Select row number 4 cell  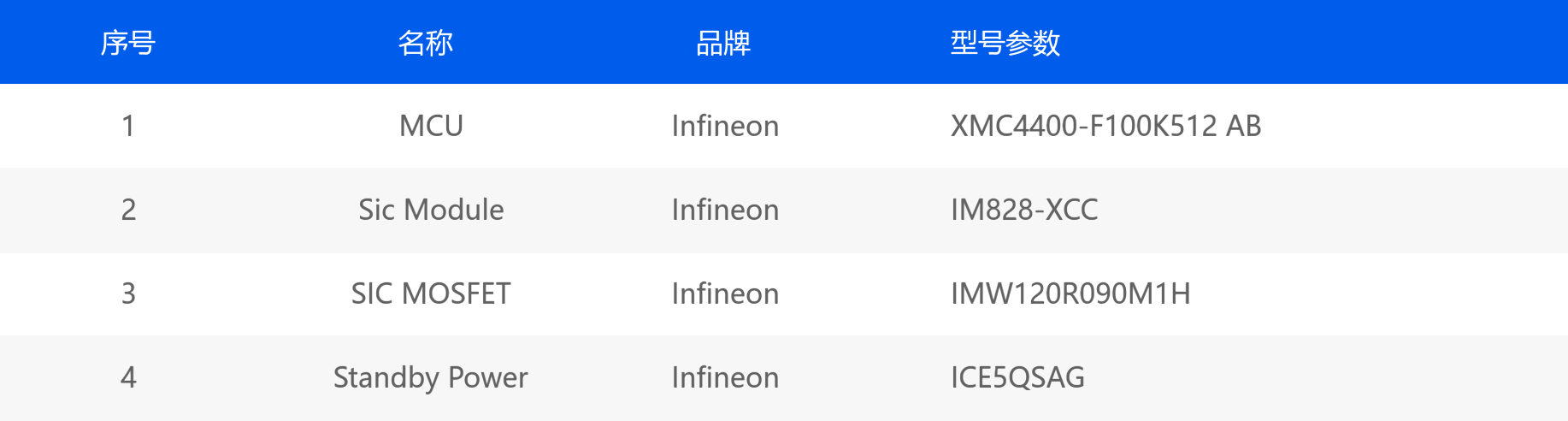[x=128, y=377]
